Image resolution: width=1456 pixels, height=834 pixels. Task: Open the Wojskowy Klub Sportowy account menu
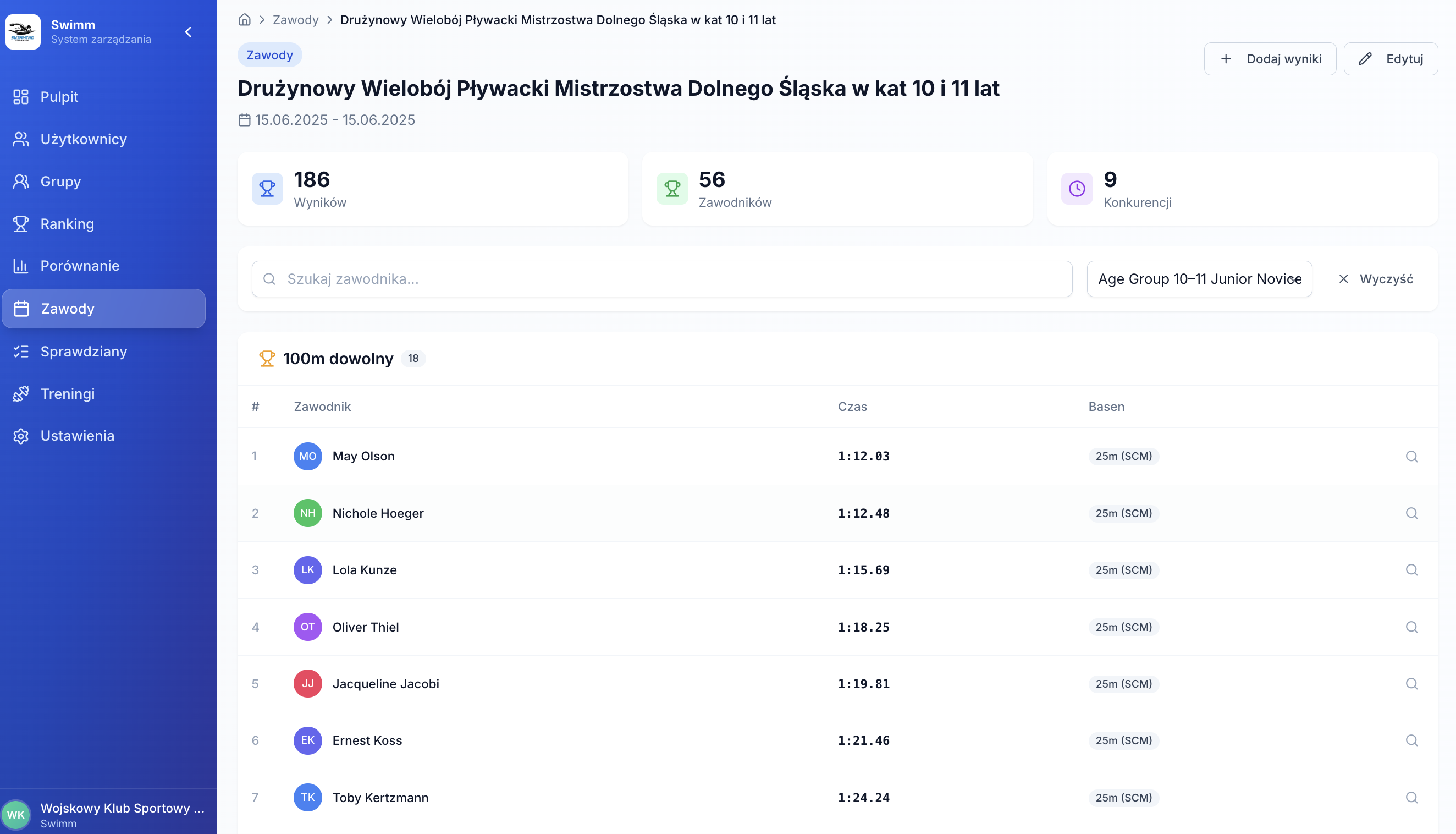pyautogui.click(x=122, y=814)
